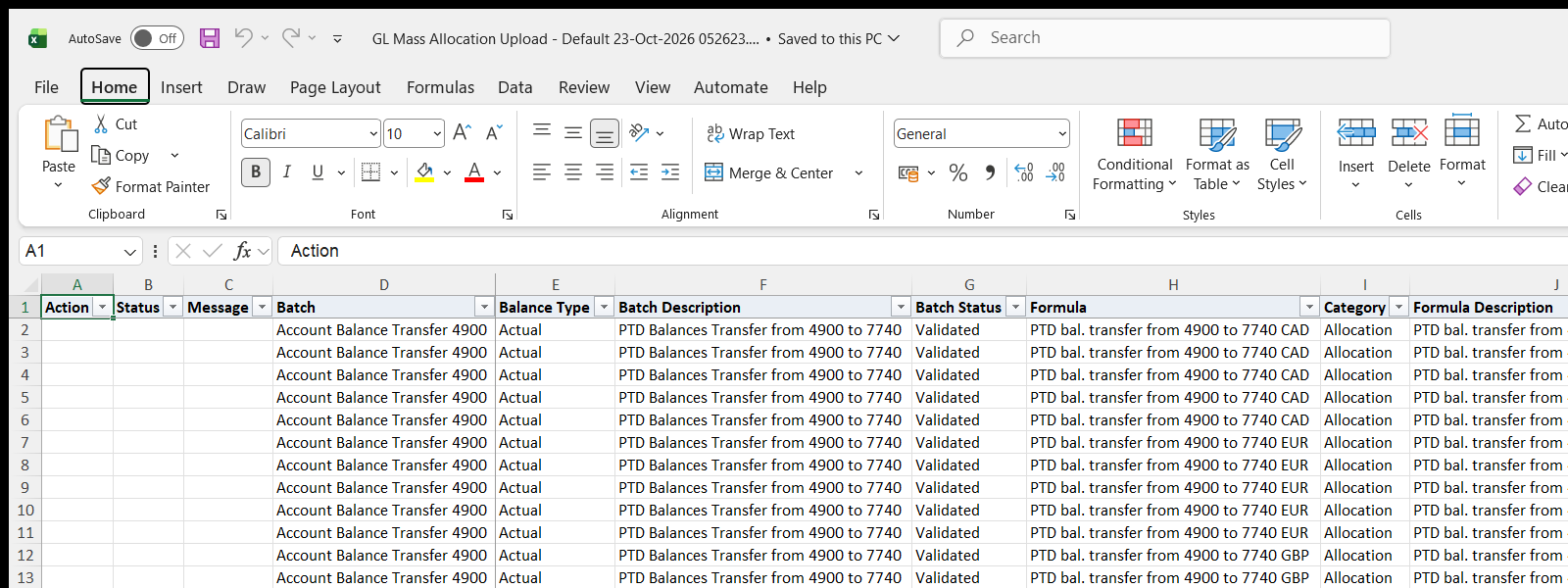
Task: Open the Batch Status filter dropdown
Action: (1015, 308)
